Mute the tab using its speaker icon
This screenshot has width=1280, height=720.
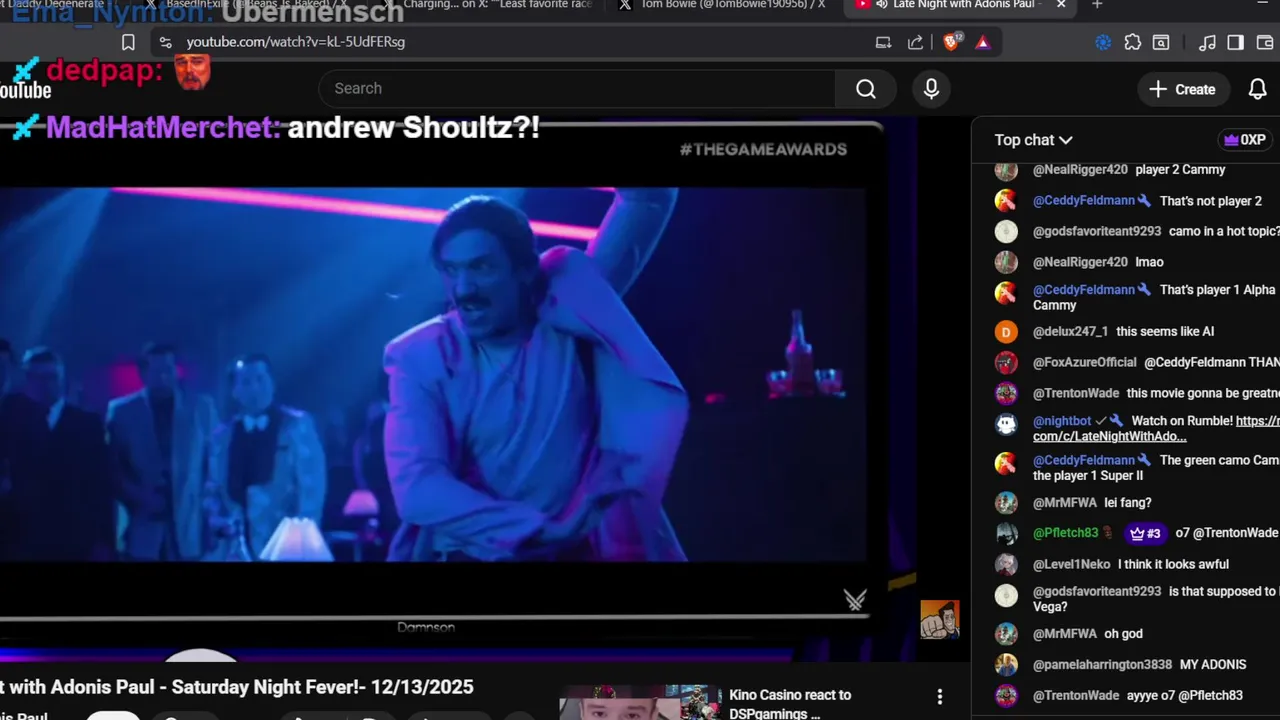click(882, 5)
